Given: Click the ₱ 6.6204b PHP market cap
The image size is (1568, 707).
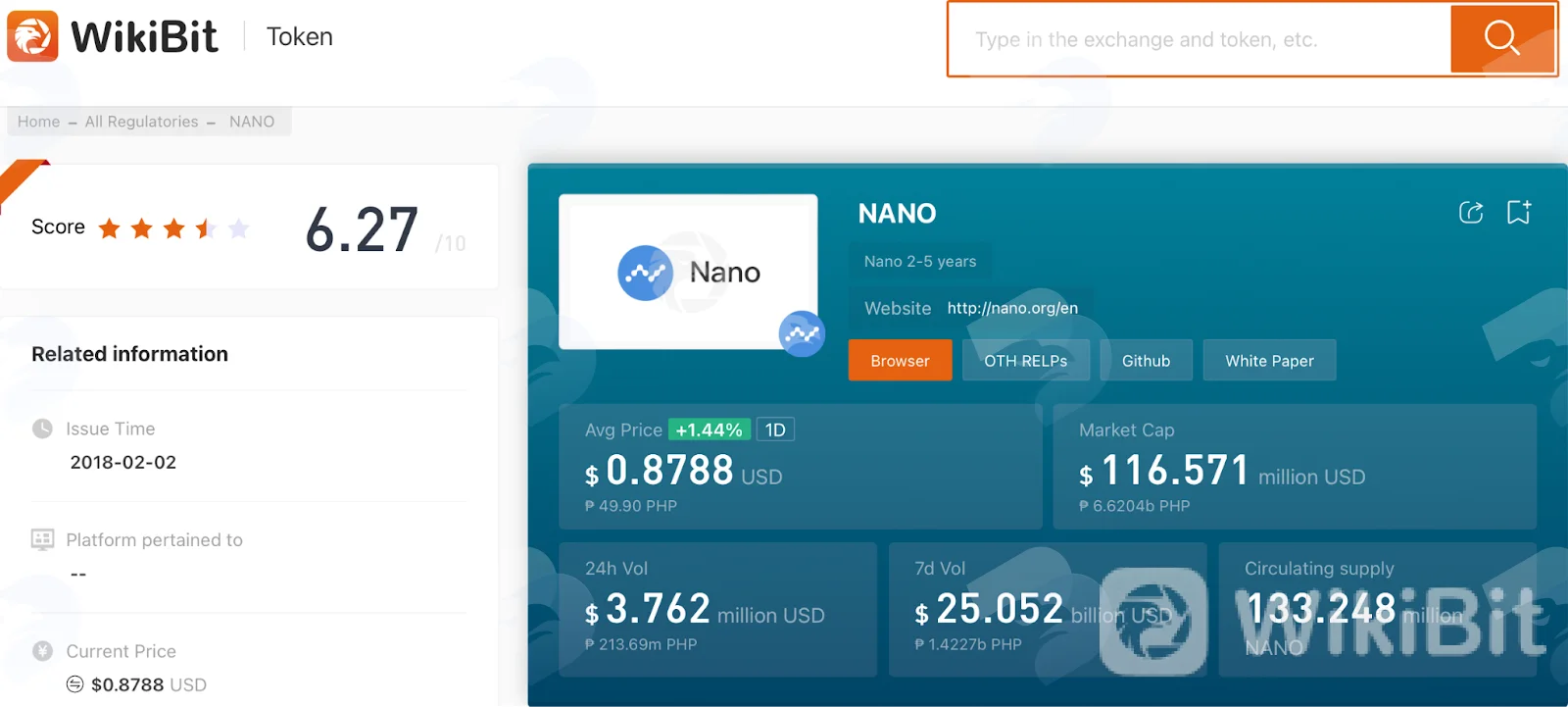Looking at the screenshot, I should (x=1135, y=506).
